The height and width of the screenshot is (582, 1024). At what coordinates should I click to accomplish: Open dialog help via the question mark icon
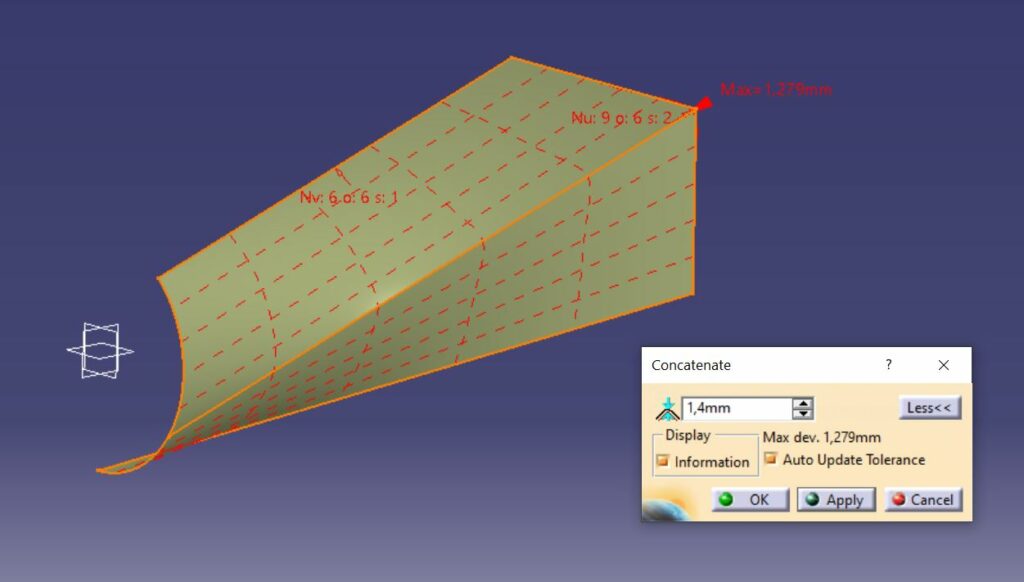point(889,365)
